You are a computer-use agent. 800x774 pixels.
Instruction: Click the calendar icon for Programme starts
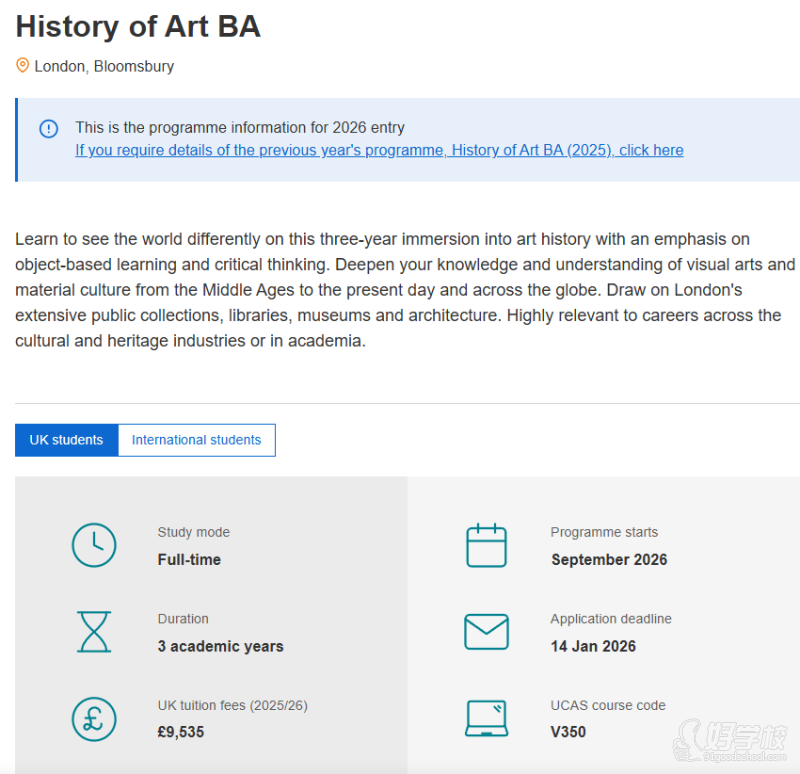click(x=486, y=545)
